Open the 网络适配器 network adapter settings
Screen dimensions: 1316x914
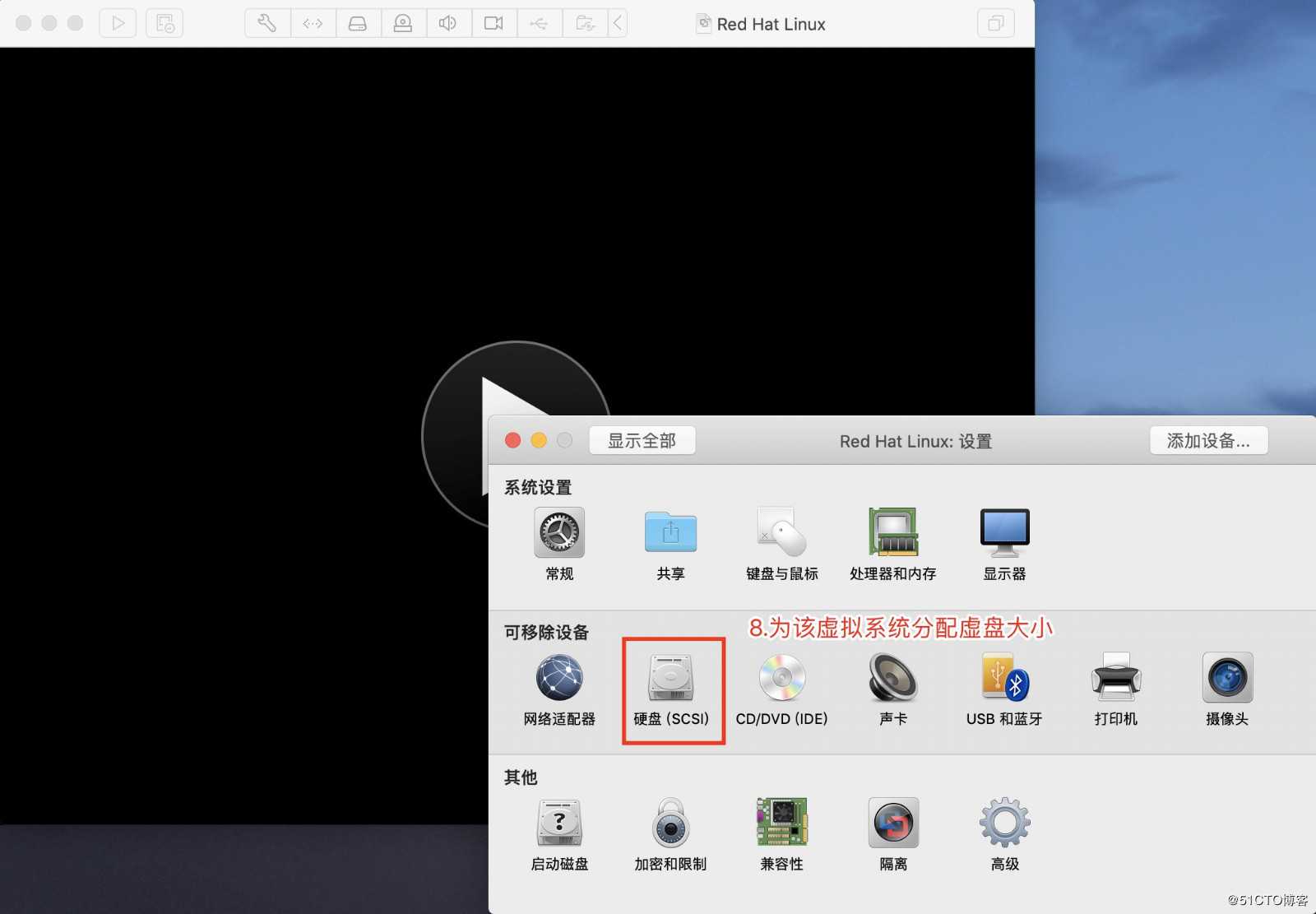point(559,689)
